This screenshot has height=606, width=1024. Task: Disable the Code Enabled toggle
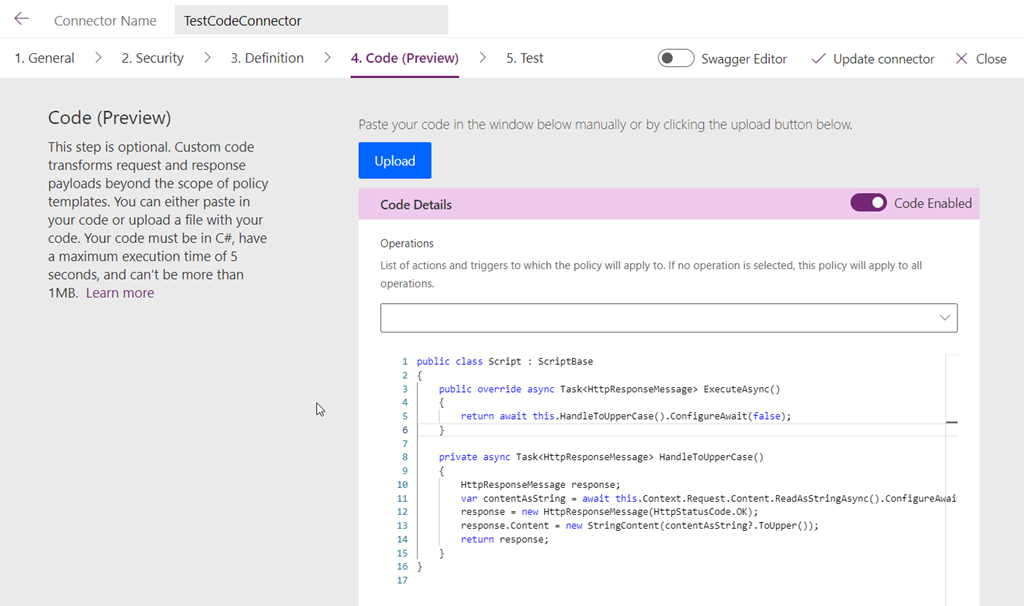point(868,203)
